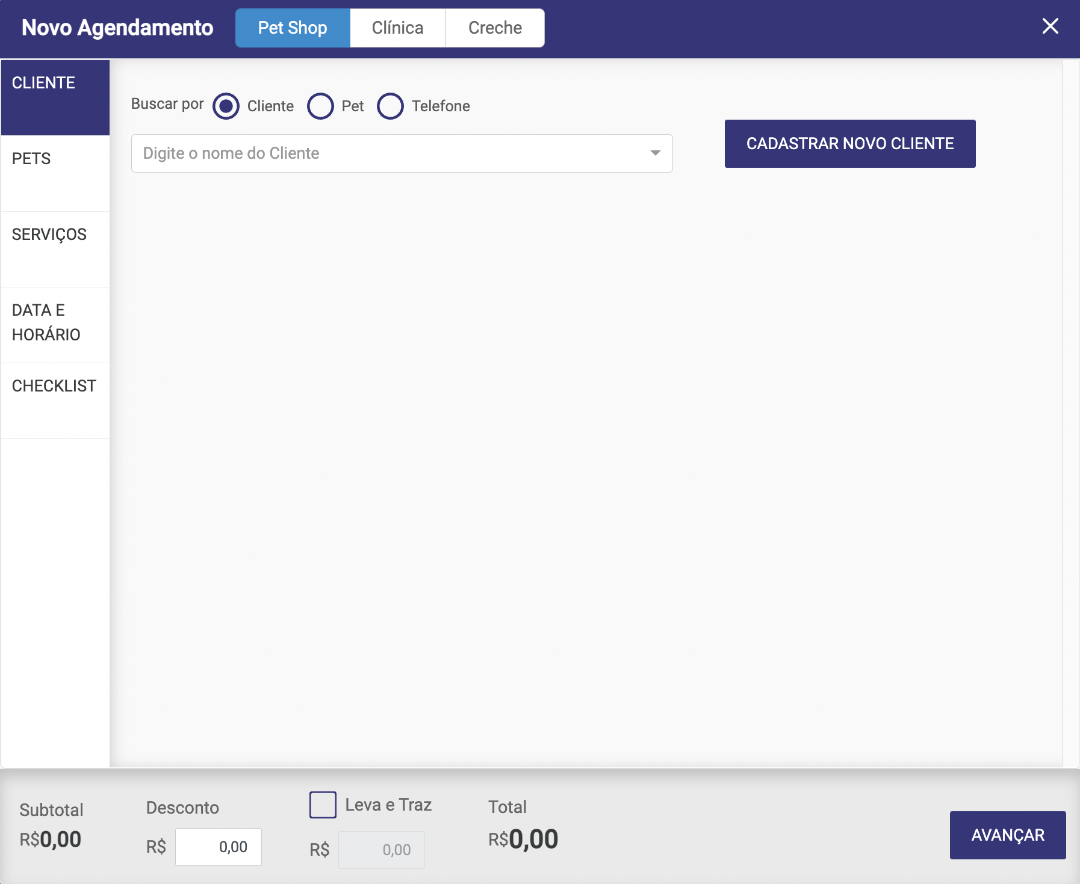Select the Cliente radio button
Screen dimensions: 1080x884
(226, 106)
